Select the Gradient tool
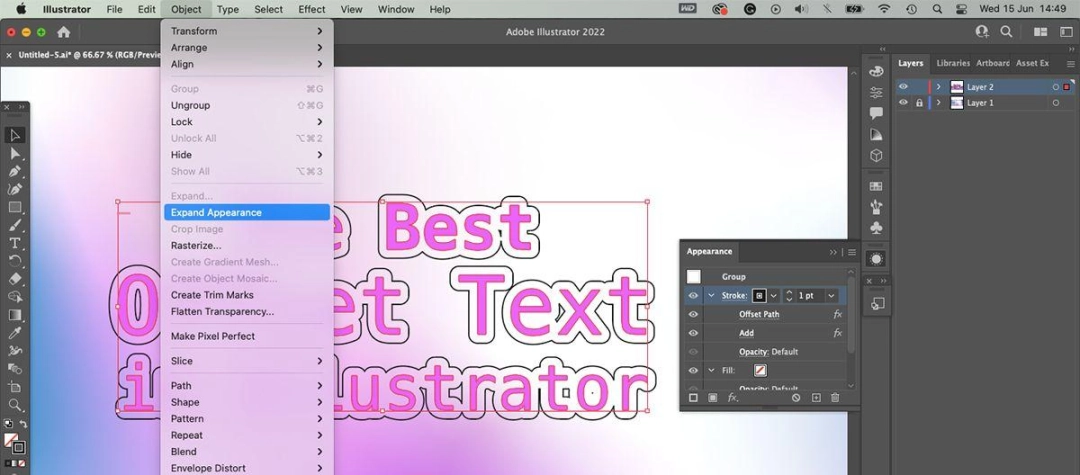This screenshot has width=1080, height=475. tap(14, 315)
